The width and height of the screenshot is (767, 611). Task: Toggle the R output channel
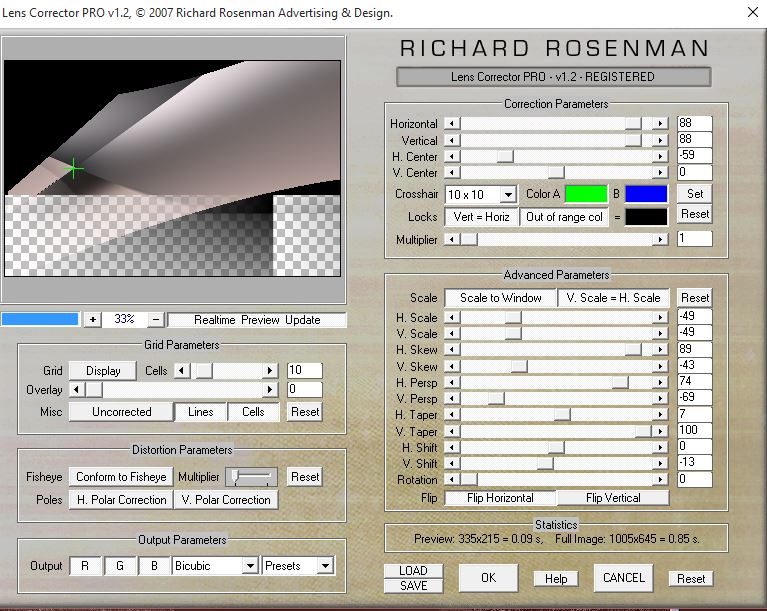pos(85,566)
